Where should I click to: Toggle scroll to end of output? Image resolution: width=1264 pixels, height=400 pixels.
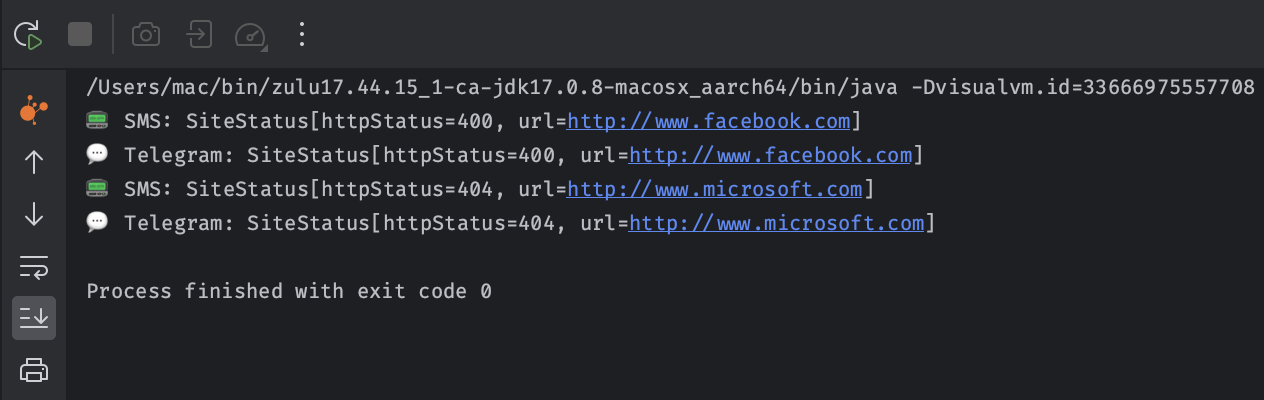click(x=34, y=318)
